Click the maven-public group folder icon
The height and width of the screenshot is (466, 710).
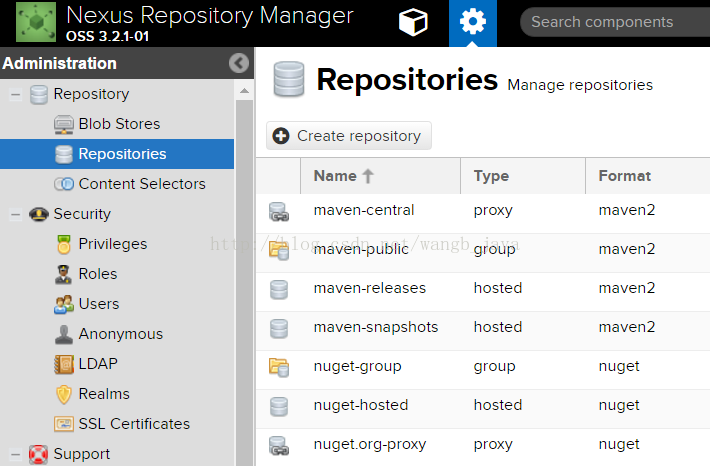tap(279, 250)
